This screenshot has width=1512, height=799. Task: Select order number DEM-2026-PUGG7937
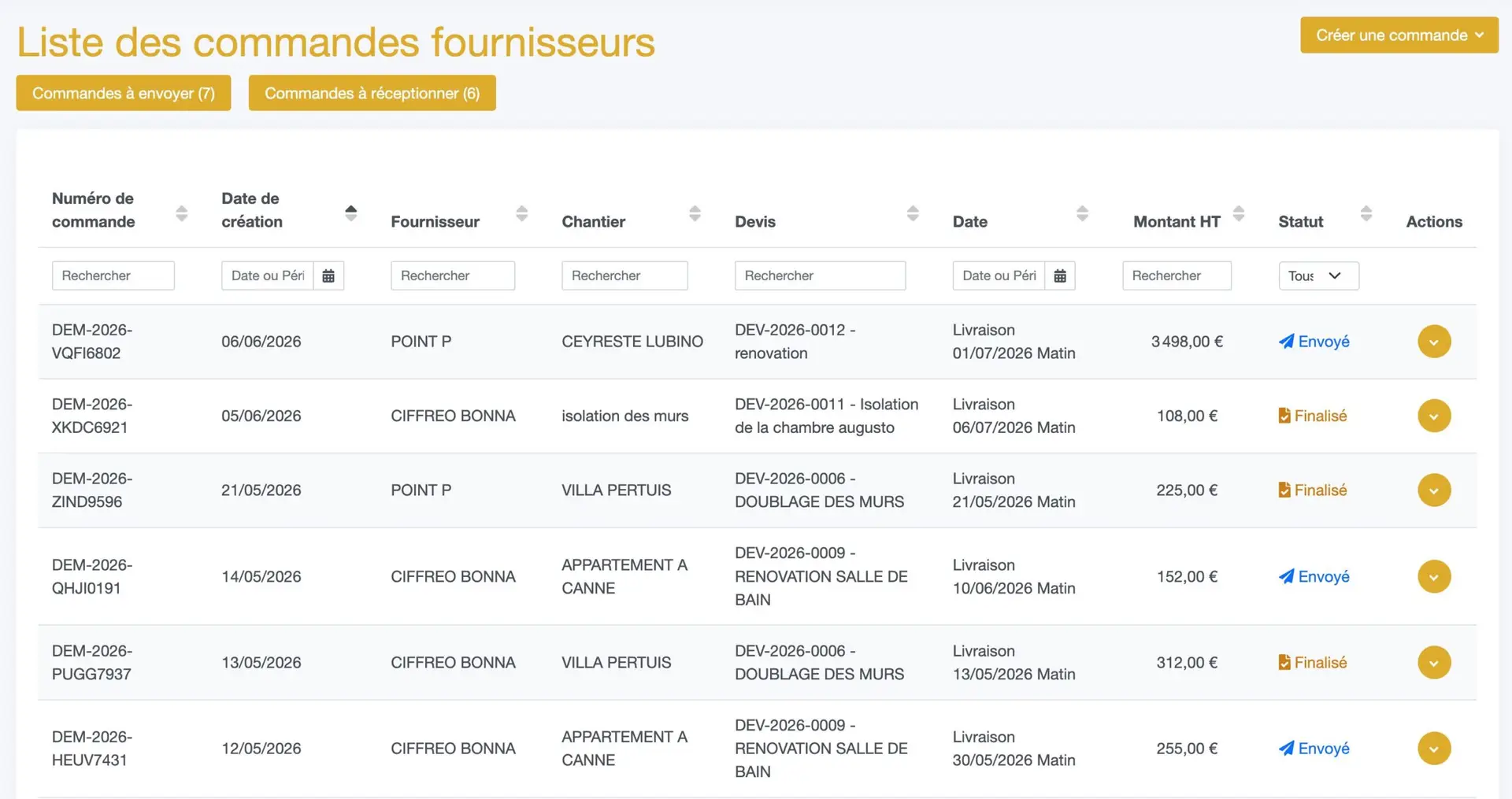tap(92, 662)
